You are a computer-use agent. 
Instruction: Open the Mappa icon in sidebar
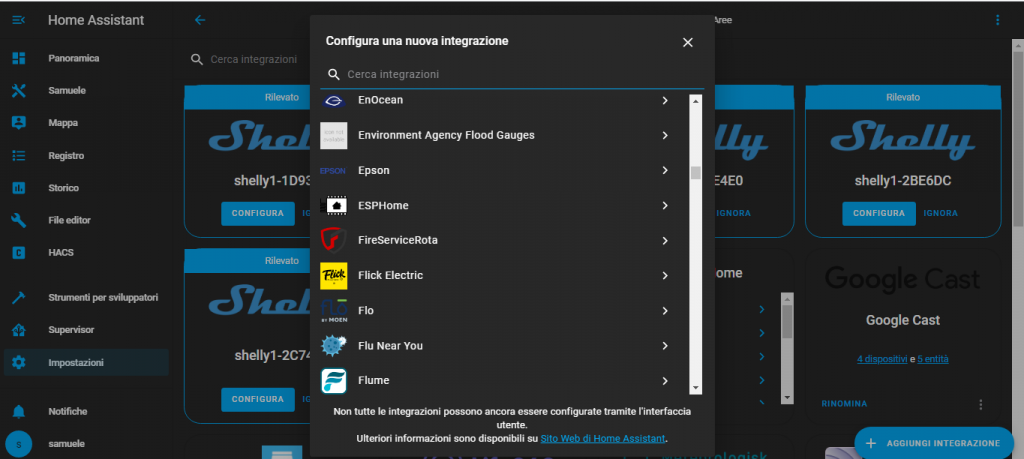[x=18, y=123]
